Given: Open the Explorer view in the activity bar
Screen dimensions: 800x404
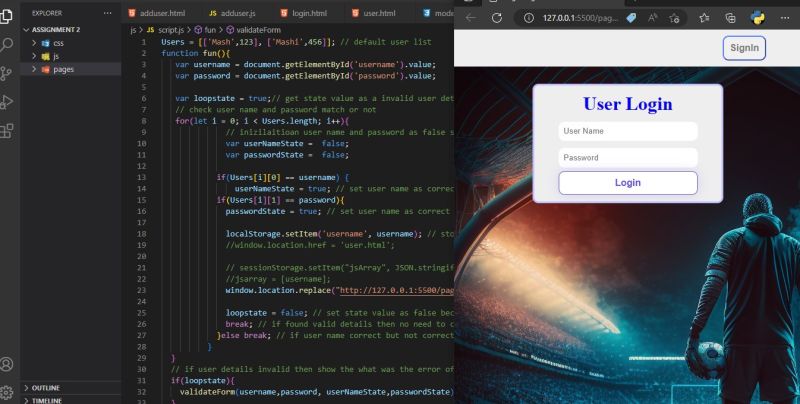Looking at the screenshot, I should 7,15.
